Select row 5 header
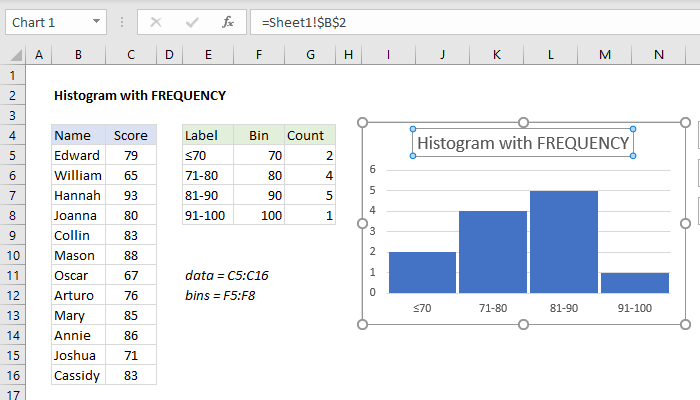This screenshot has height=400, width=700. (12, 155)
